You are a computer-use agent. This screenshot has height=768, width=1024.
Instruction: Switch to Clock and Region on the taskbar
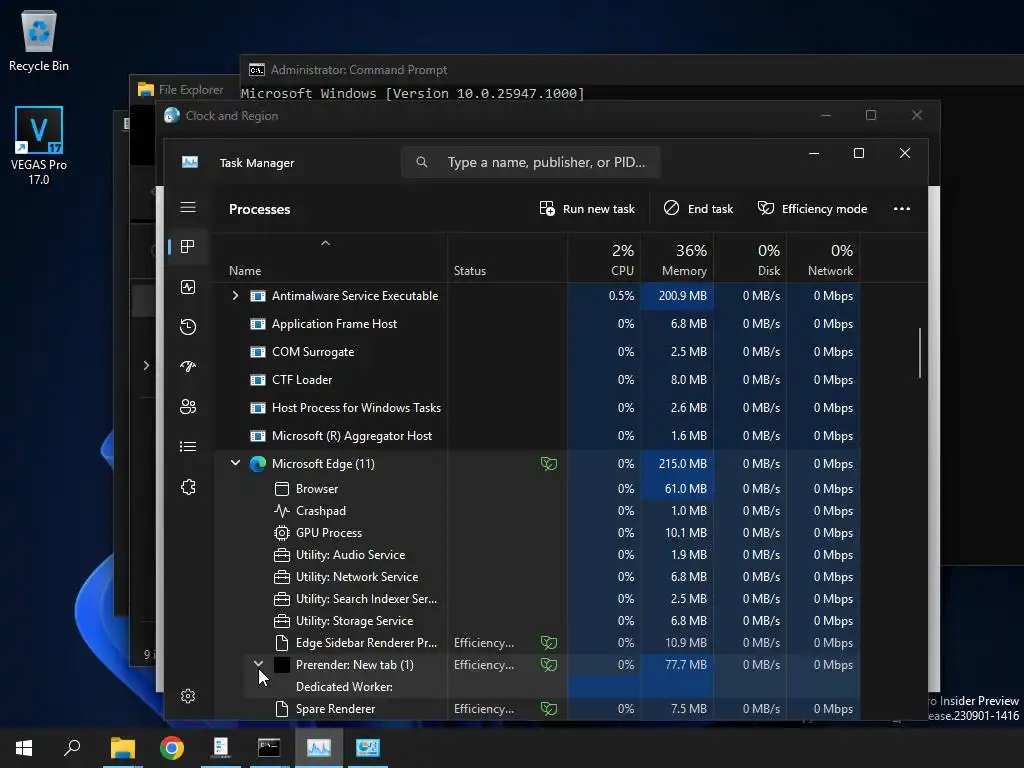coord(368,748)
